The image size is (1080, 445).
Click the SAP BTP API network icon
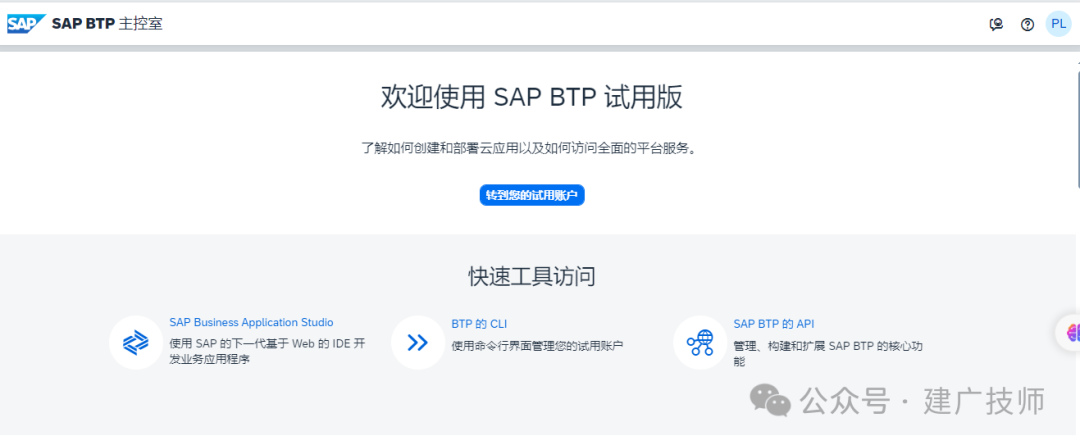[700, 342]
